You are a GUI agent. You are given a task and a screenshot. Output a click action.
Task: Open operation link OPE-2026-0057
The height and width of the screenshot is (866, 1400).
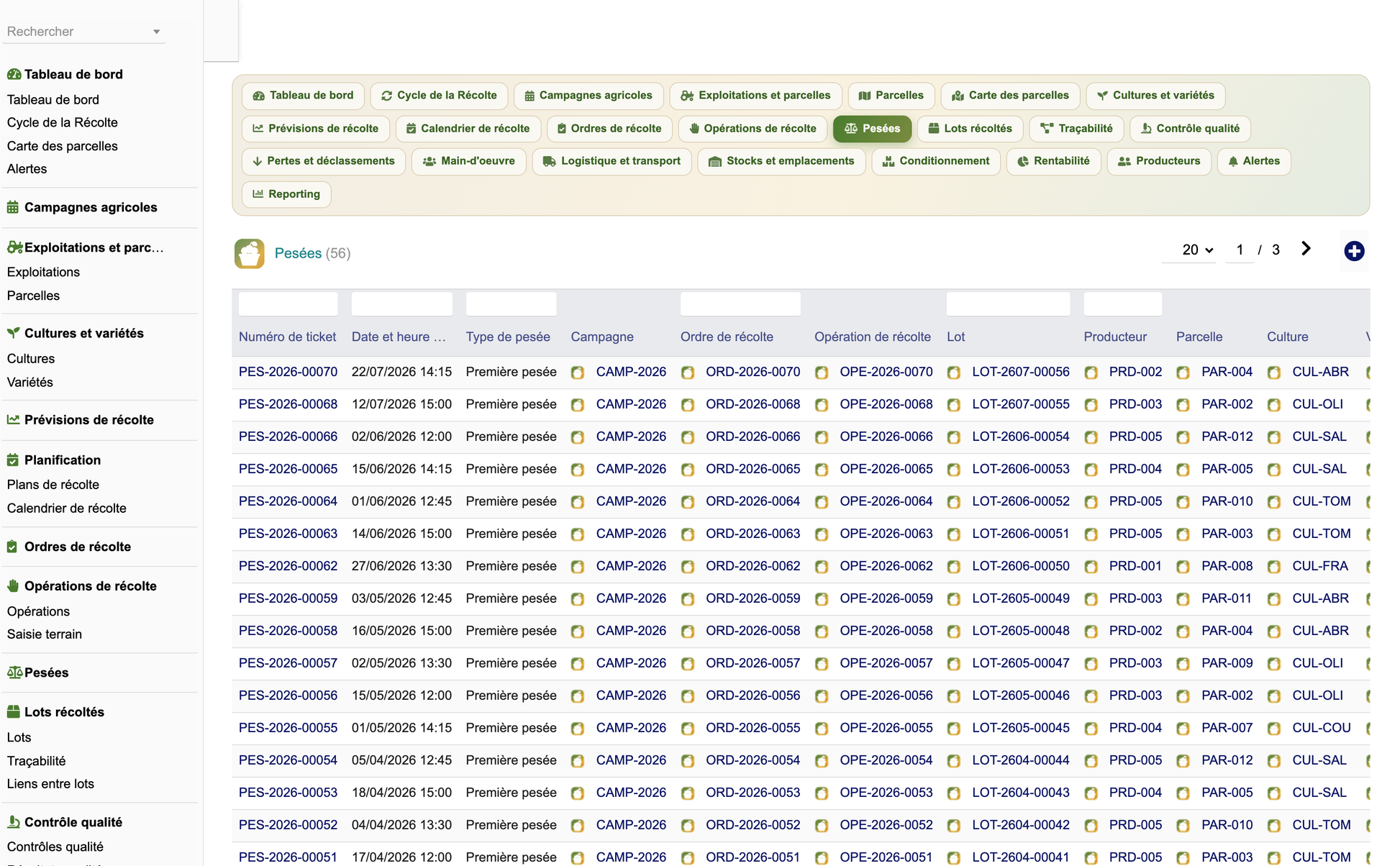pyautogui.click(x=886, y=663)
